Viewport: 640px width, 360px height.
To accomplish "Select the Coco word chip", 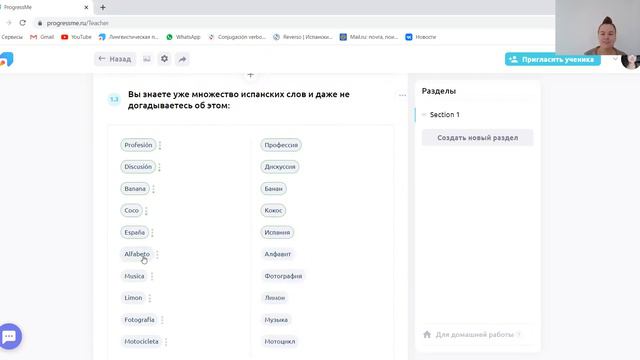I will click(131, 210).
